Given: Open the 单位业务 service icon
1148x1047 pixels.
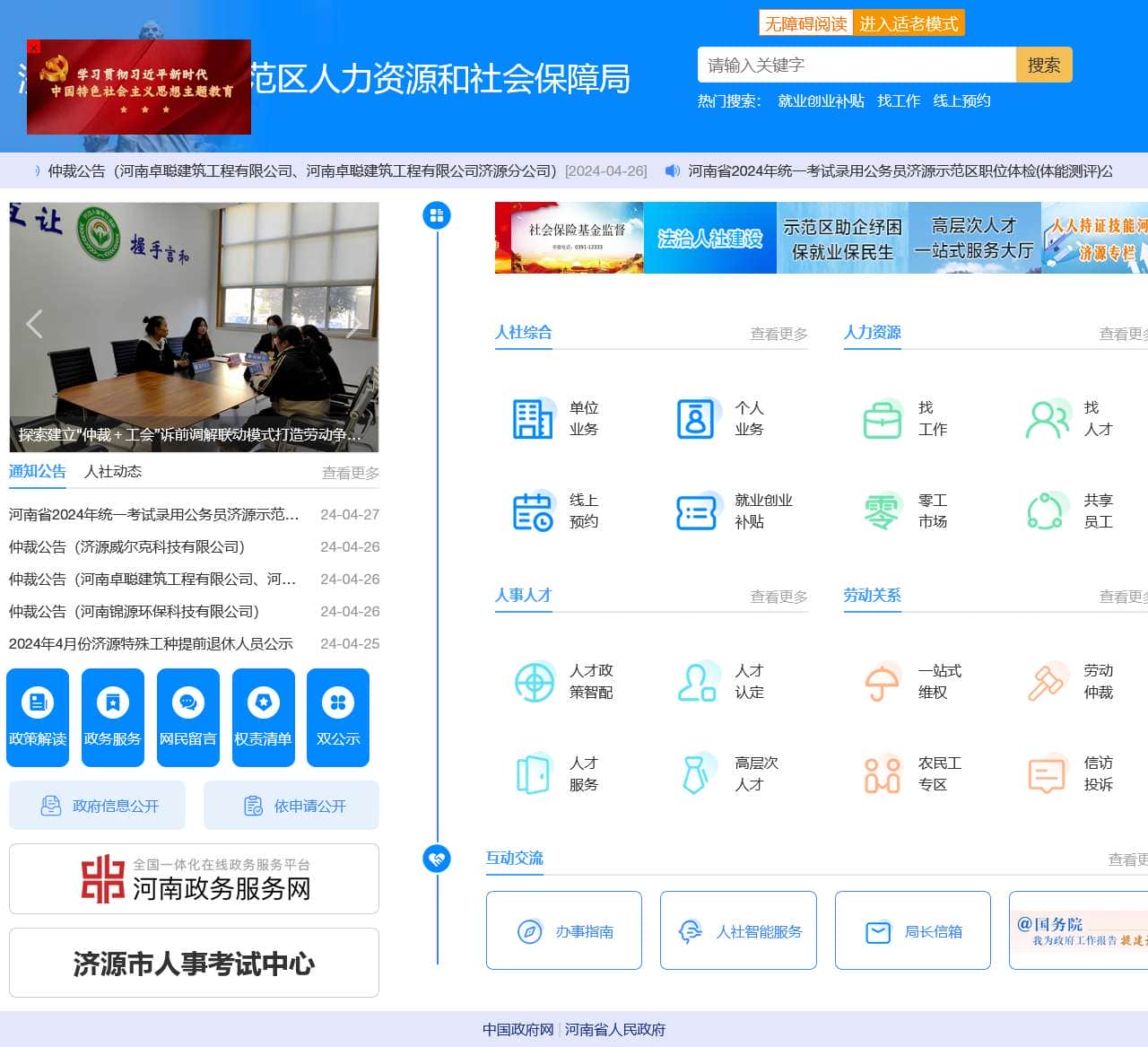Looking at the screenshot, I should pyautogui.click(x=533, y=418).
